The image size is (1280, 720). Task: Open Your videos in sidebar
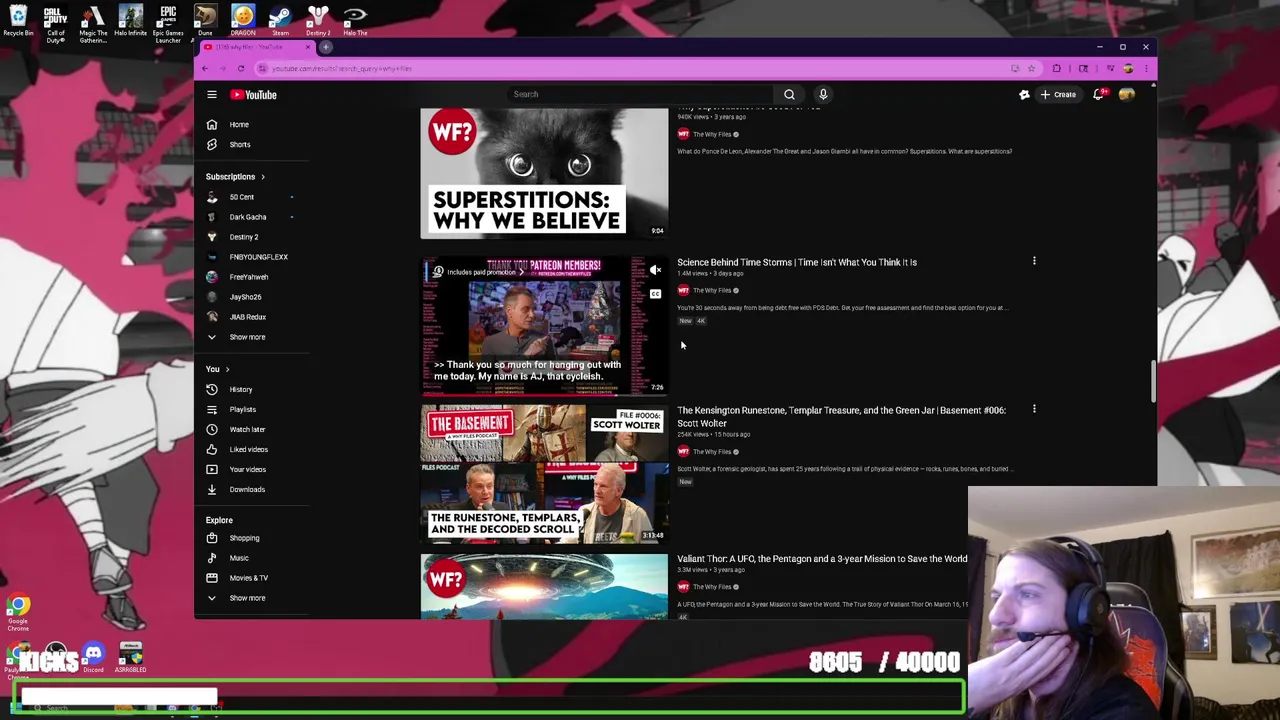coord(250,469)
